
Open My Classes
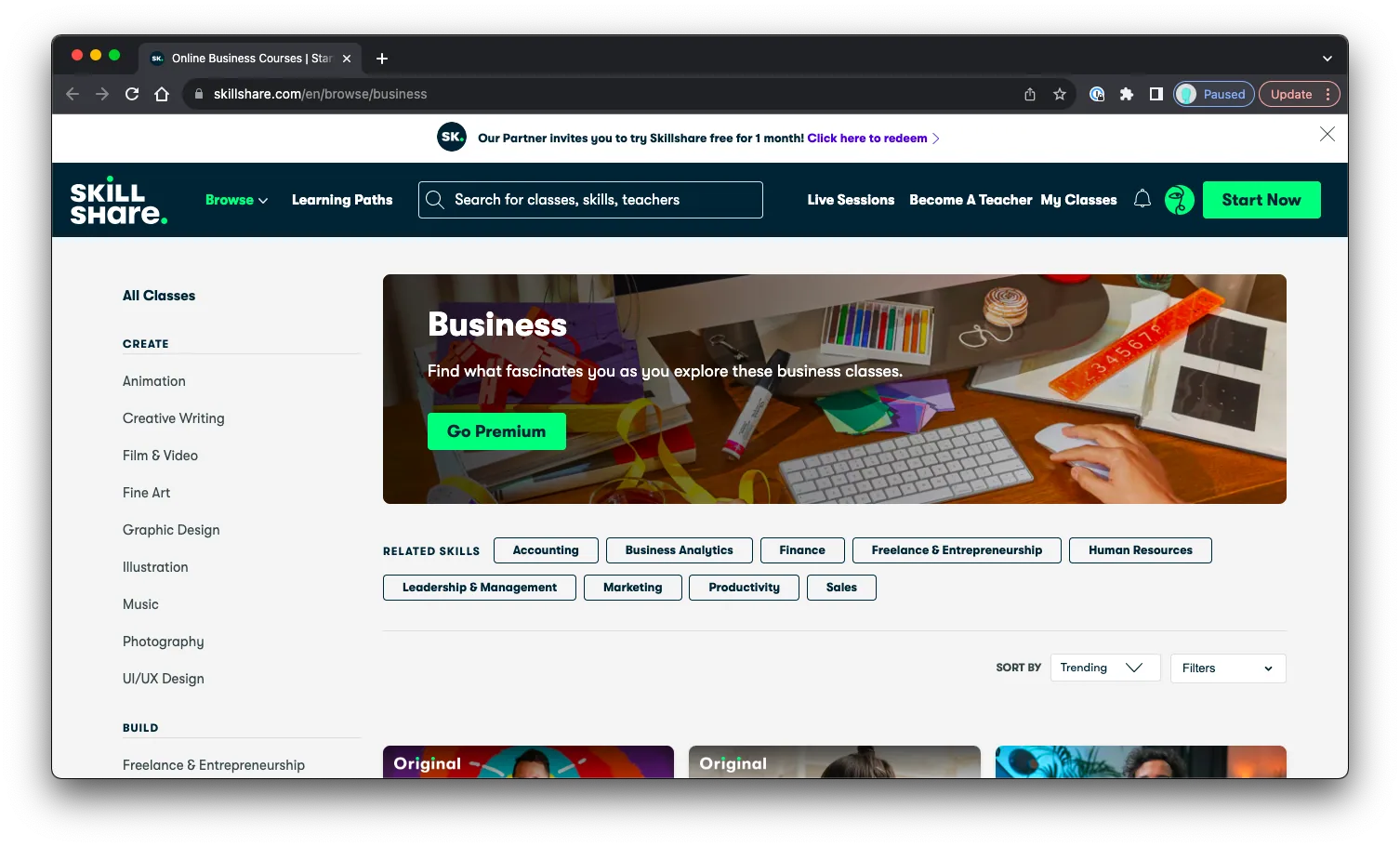[1078, 200]
